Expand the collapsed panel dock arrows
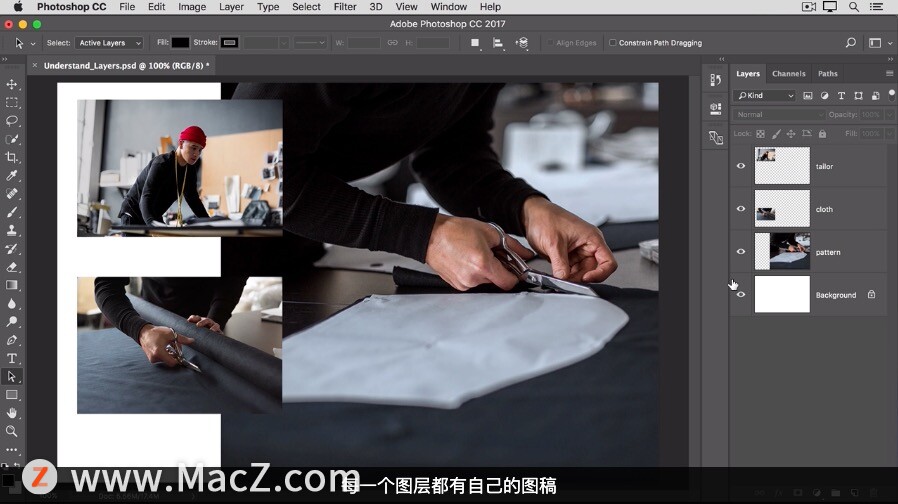 click(x=722, y=59)
